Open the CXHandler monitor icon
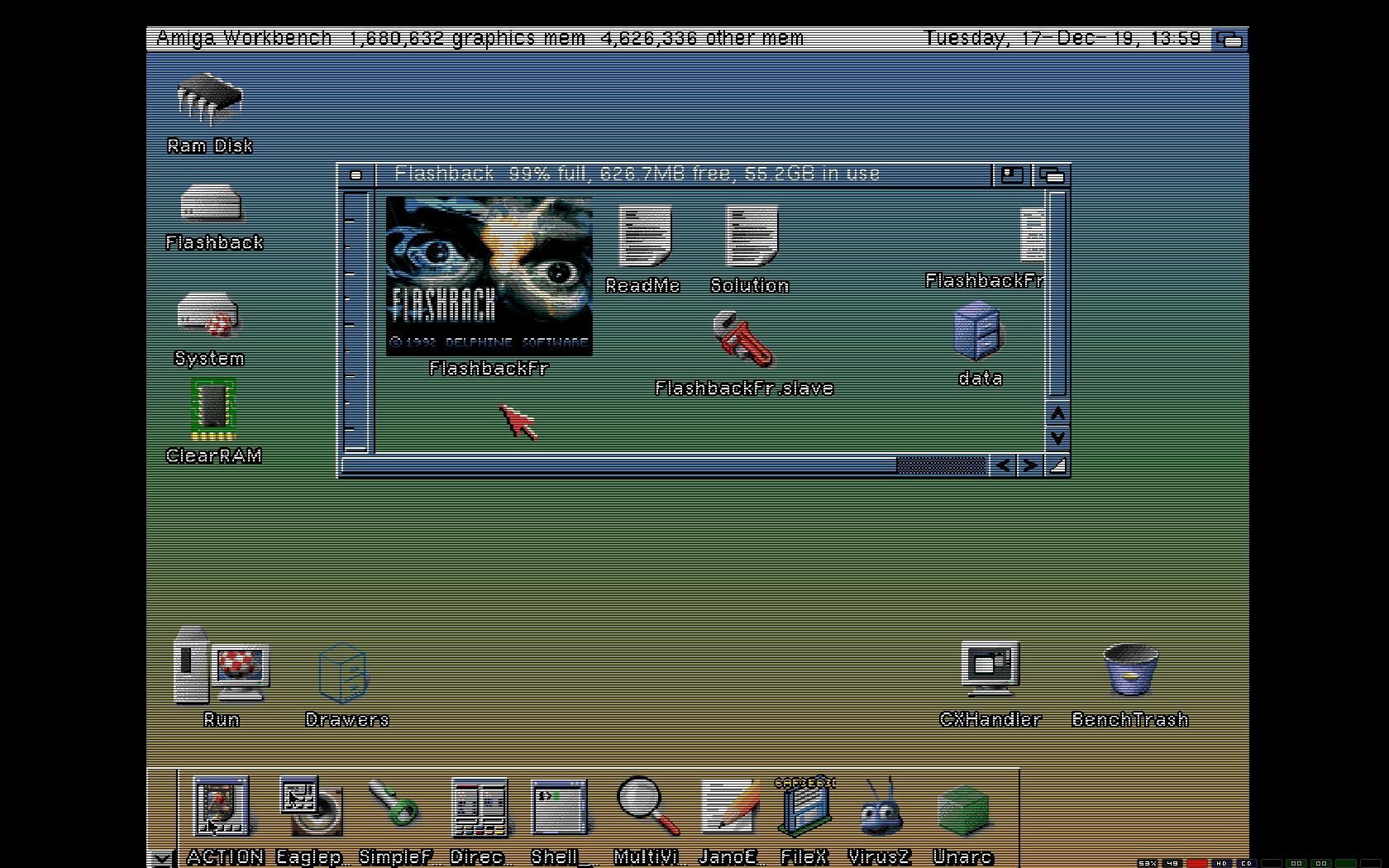Viewport: 1389px width, 868px height. 990,668
